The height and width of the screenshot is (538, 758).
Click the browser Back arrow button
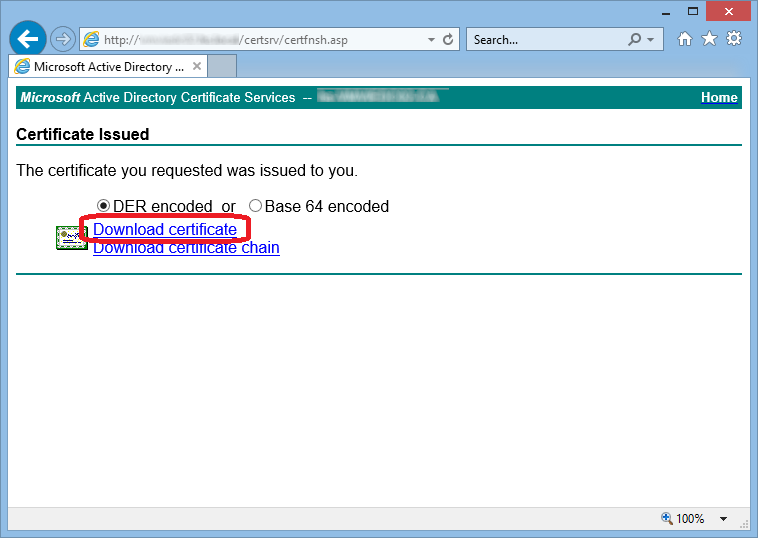(28, 39)
